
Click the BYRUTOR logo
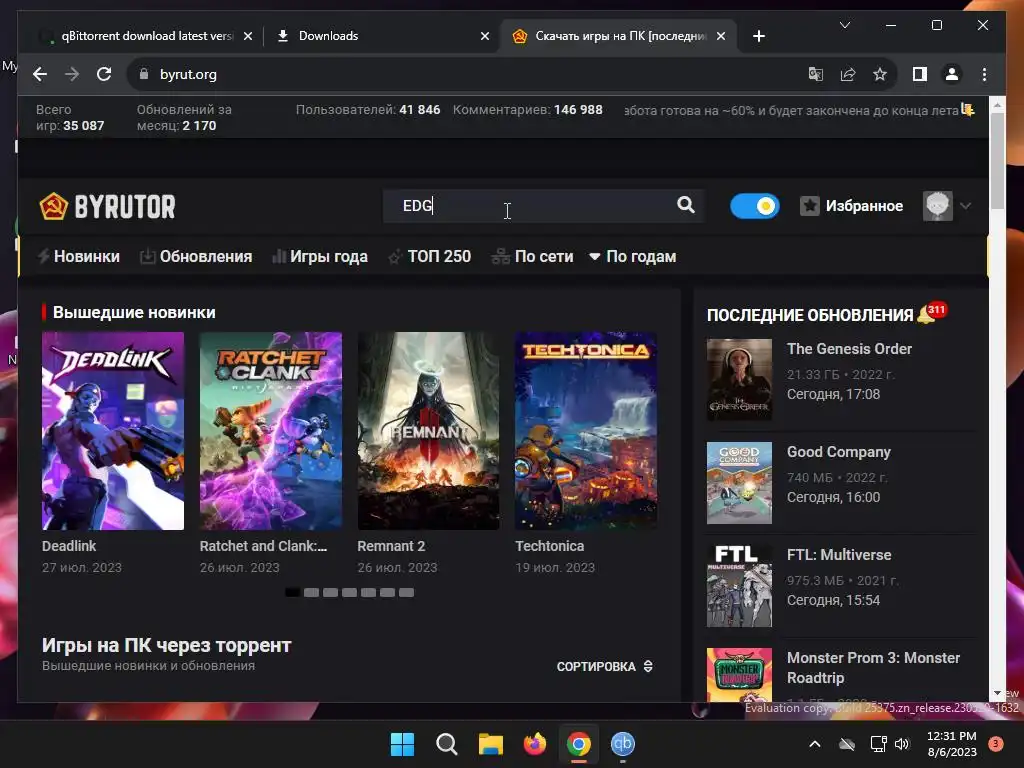[x=108, y=206]
